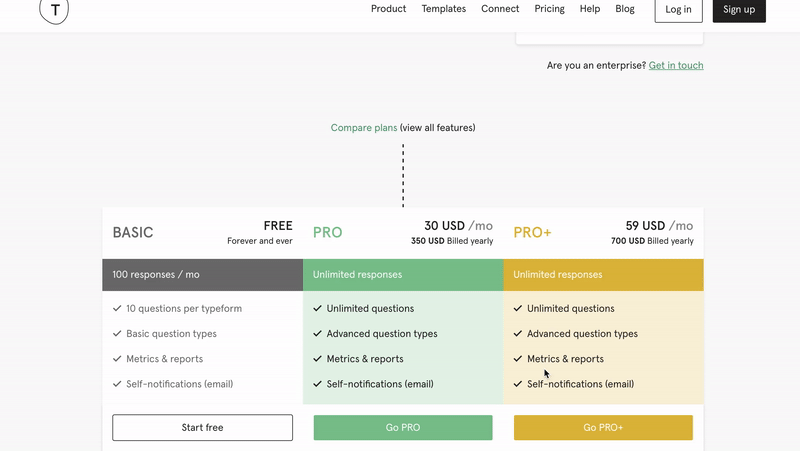800x451 pixels.
Task: Click checkmark beside PRO+ Unlimited questions
Action: pos(518,308)
